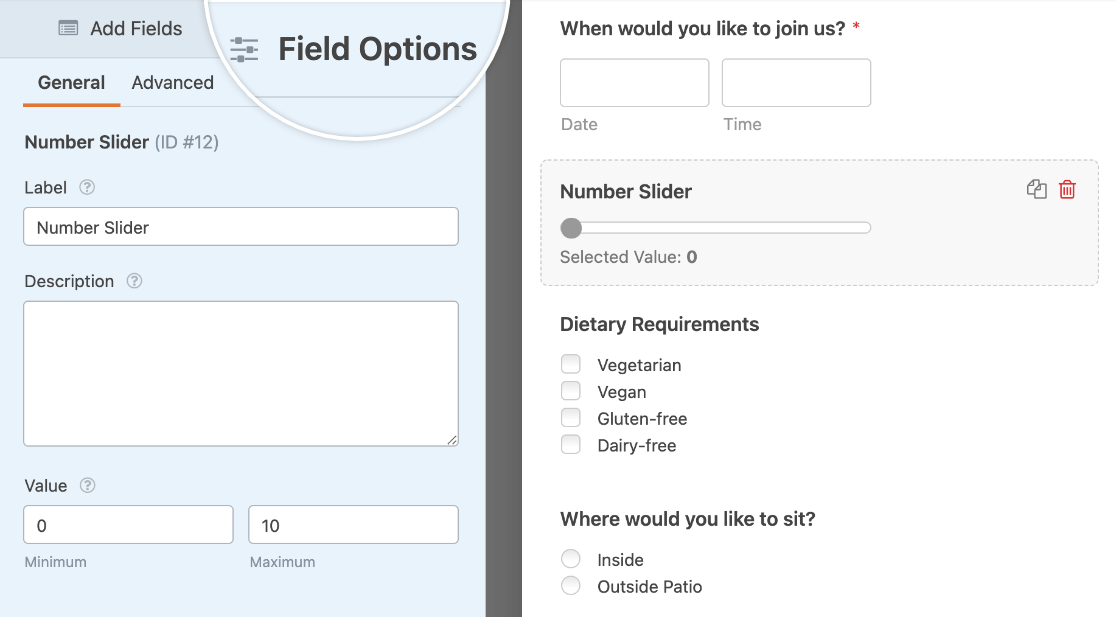This screenshot has height=617, width=1116.
Task: Click the Number Slider handle
Action: pos(571,228)
